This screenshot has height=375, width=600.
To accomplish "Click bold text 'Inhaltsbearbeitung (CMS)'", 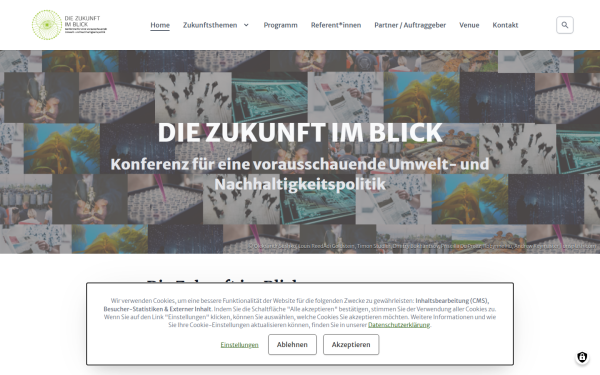I will pos(452,300).
